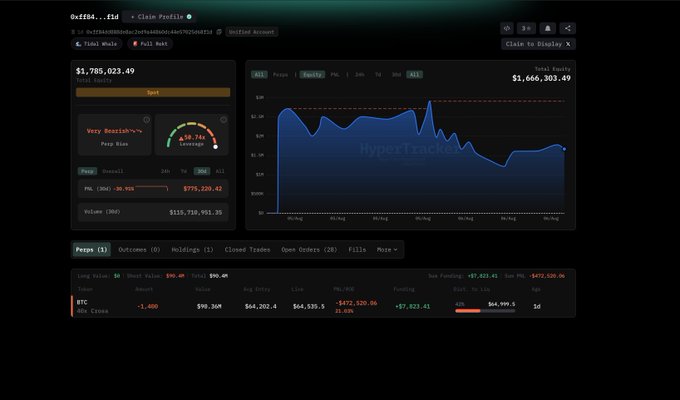This screenshot has width=680, height=400.
Task: Open the Holdings (1) tab
Action: 193,249
